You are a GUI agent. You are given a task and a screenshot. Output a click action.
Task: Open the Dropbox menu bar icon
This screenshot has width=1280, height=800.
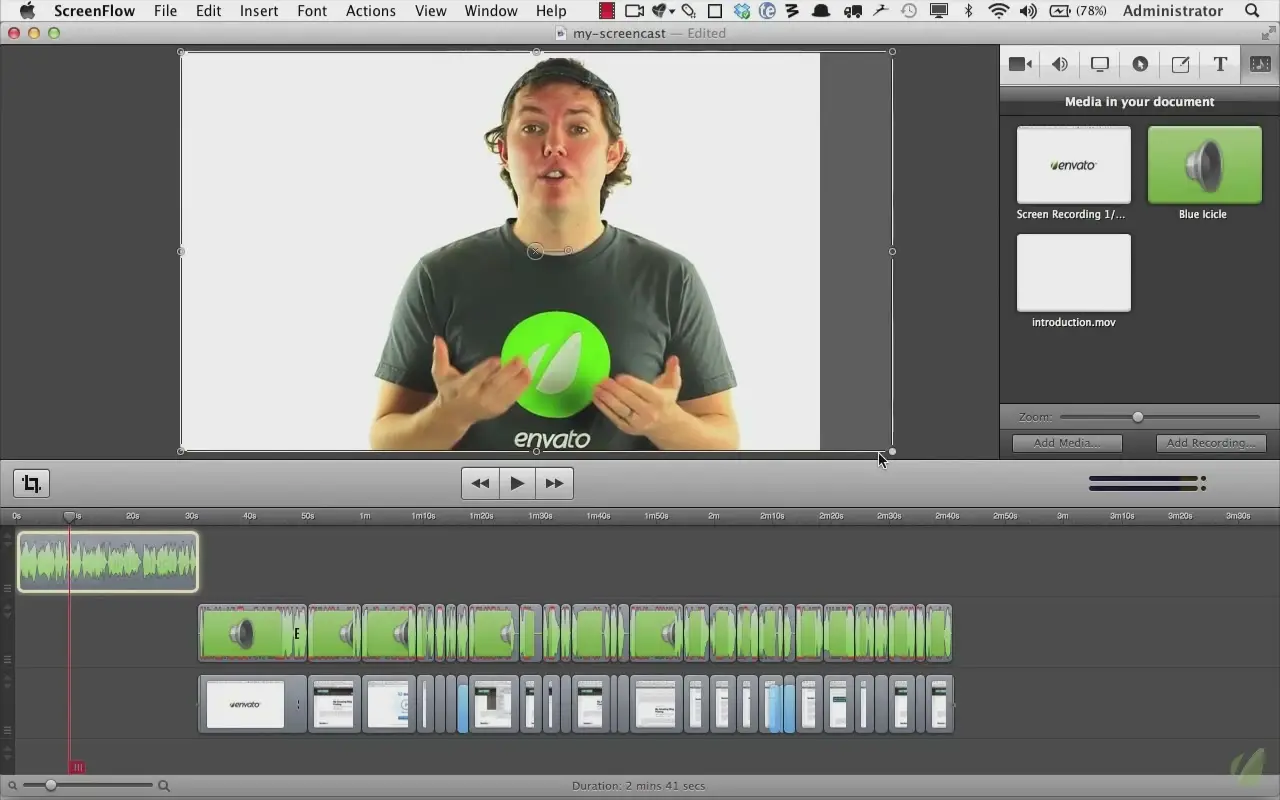click(x=742, y=11)
